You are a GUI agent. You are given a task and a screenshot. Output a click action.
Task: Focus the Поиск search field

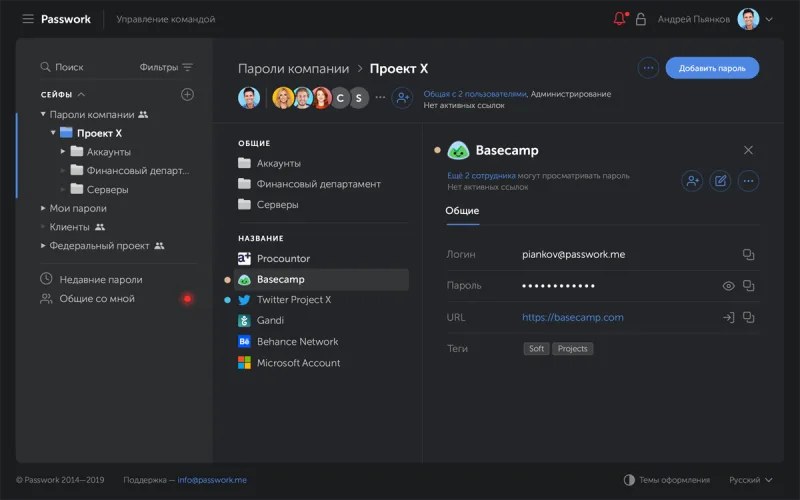(69, 67)
